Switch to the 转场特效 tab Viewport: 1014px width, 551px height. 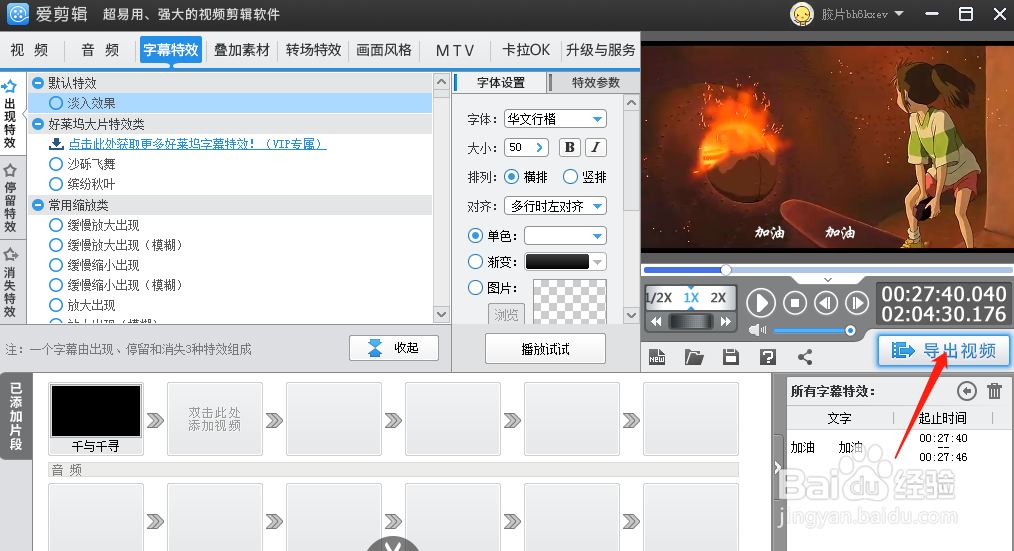314,50
